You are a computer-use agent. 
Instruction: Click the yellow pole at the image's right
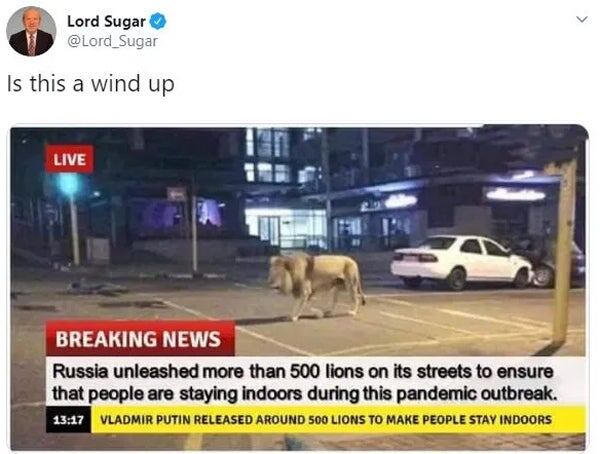(x=562, y=252)
